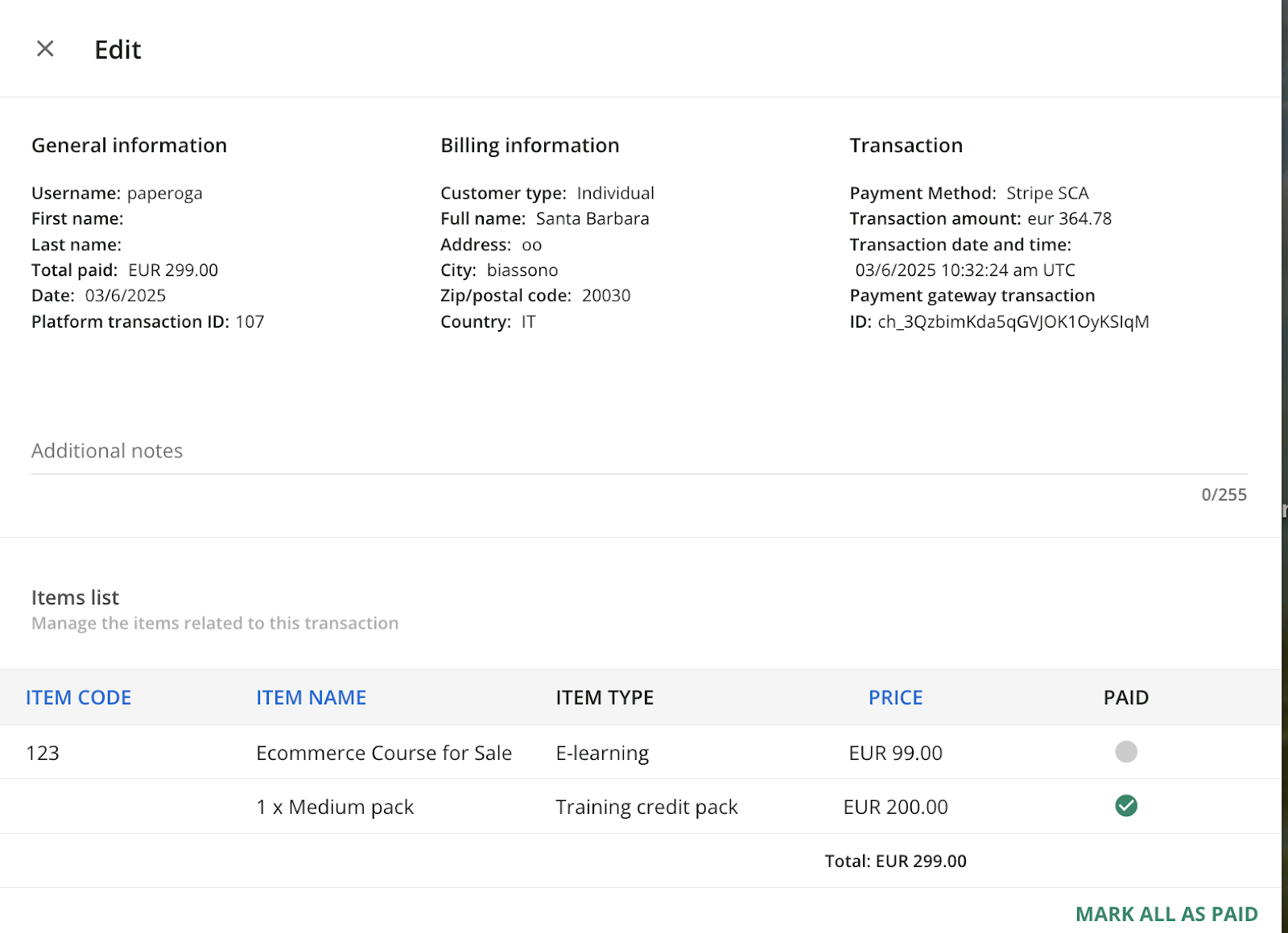This screenshot has height=933, width=1288.
Task: Click the PAID column header
Action: [1125, 697]
